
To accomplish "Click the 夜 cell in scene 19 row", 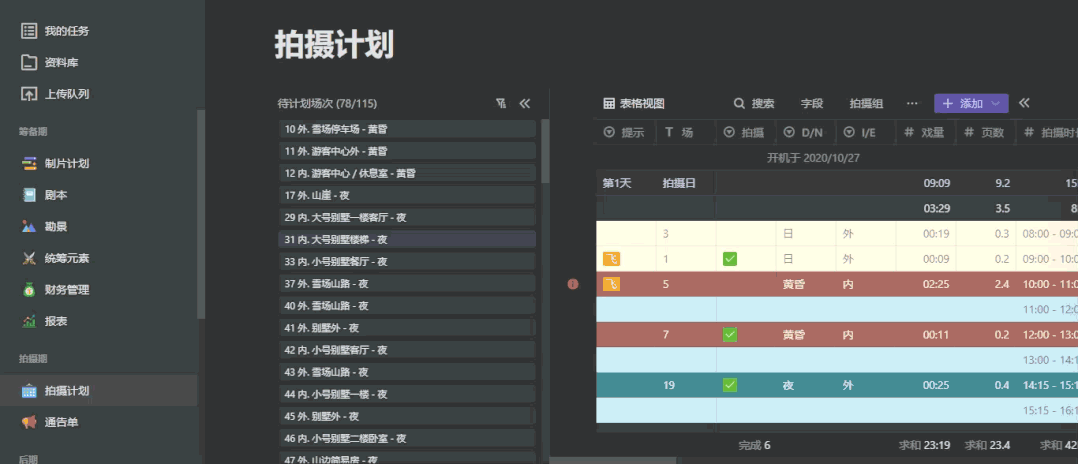I will (x=806, y=385).
